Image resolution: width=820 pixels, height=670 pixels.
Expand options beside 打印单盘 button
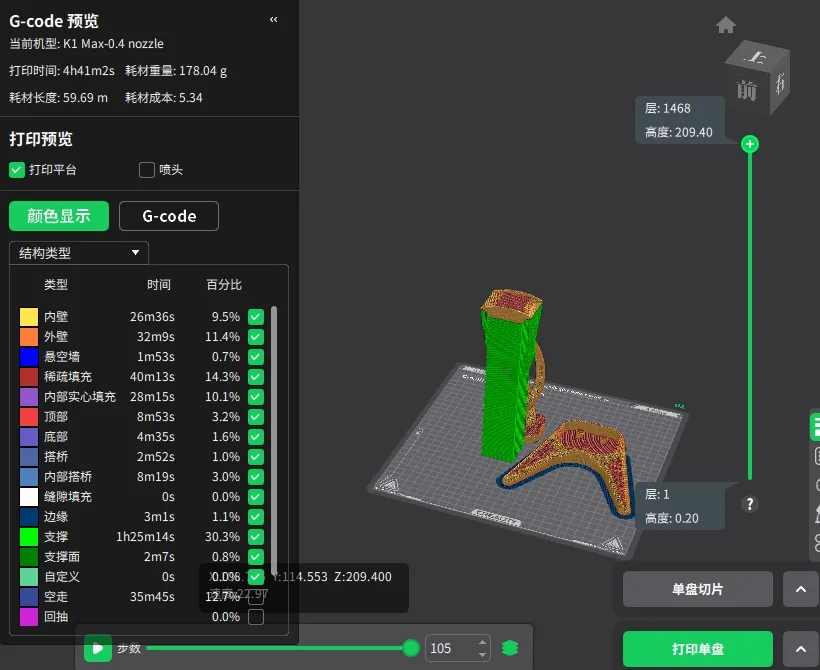pos(800,649)
